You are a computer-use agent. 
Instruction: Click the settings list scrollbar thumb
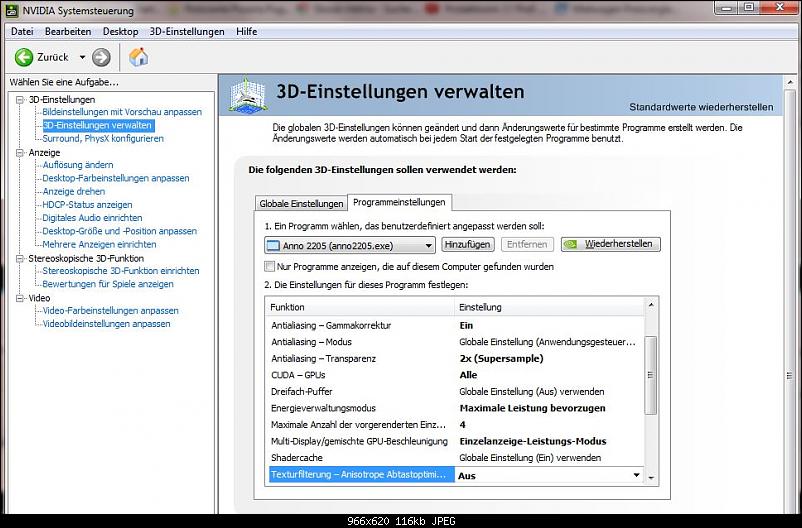pos(651,375)
